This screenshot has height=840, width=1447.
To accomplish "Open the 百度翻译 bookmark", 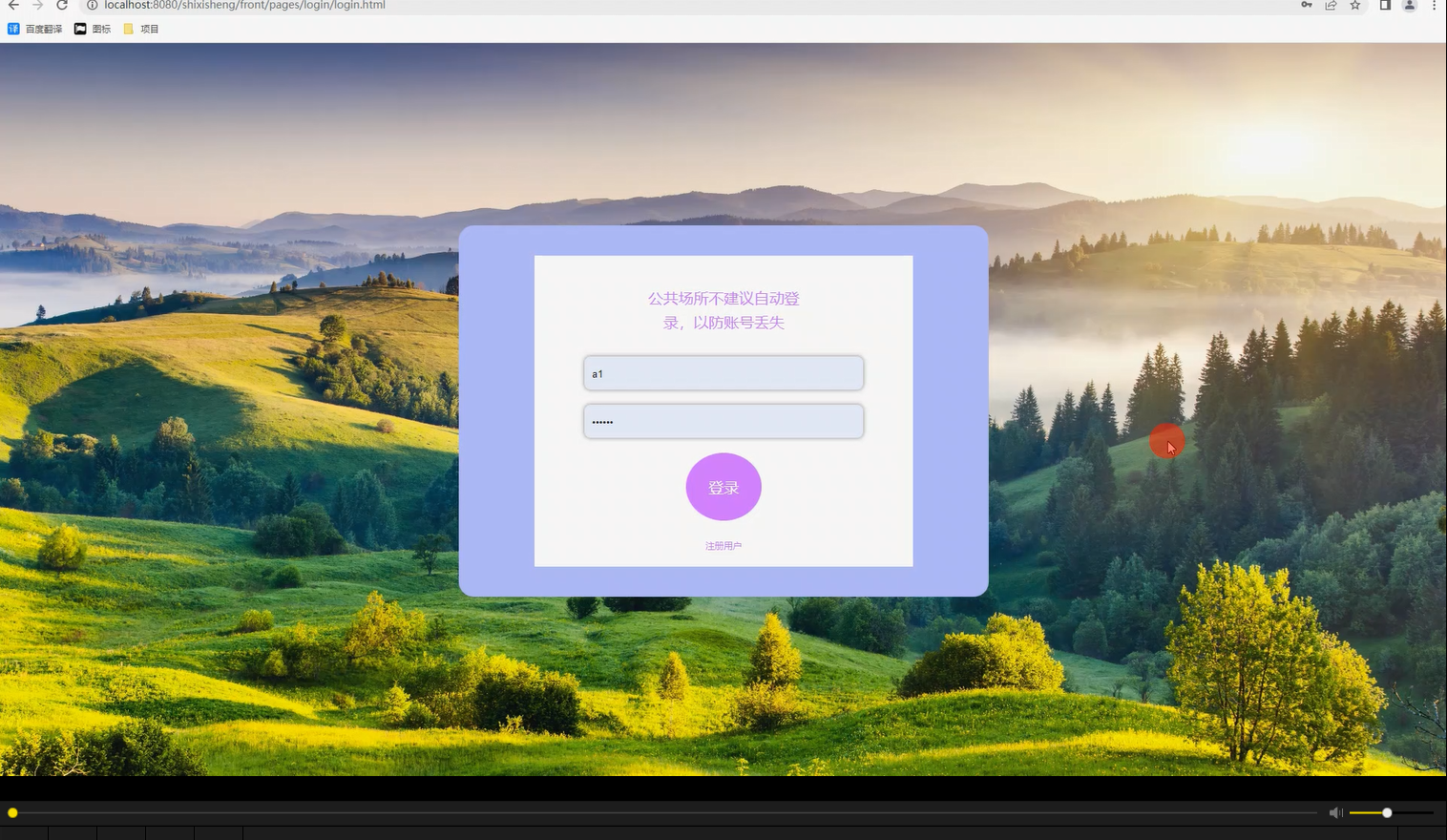I will pos(35,29).
